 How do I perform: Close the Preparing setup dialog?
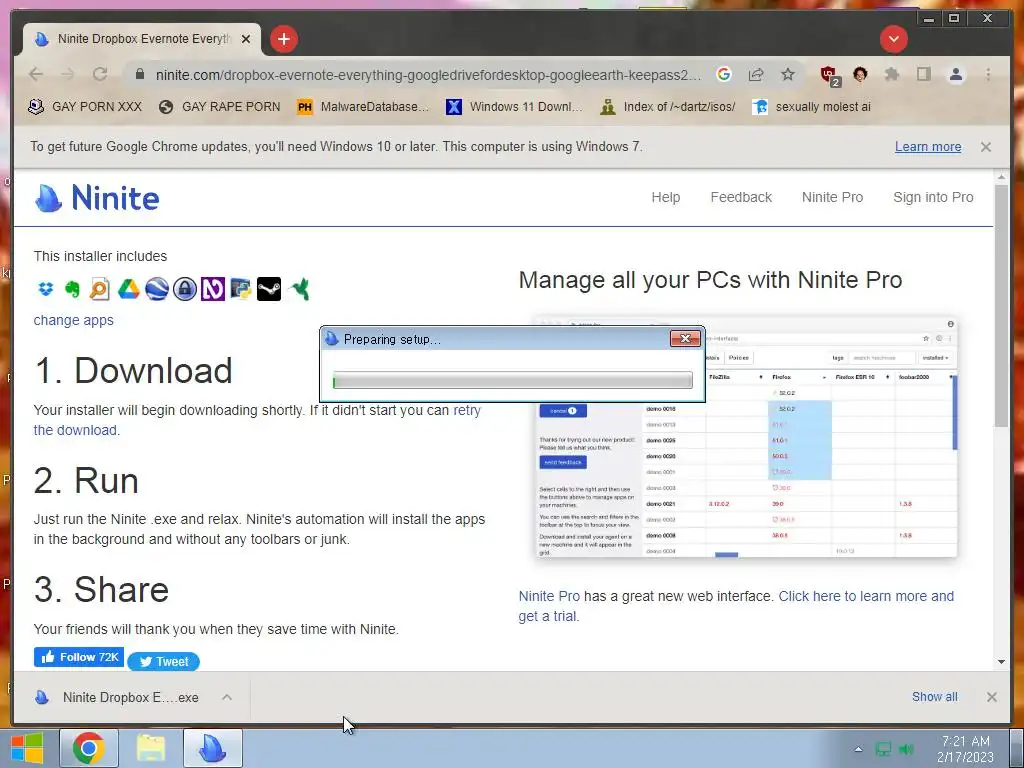(685, 338)
